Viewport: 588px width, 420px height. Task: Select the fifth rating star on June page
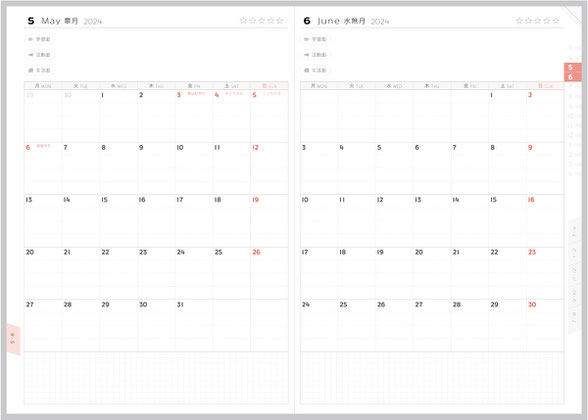pyautogui.click(x=556, y=21)
